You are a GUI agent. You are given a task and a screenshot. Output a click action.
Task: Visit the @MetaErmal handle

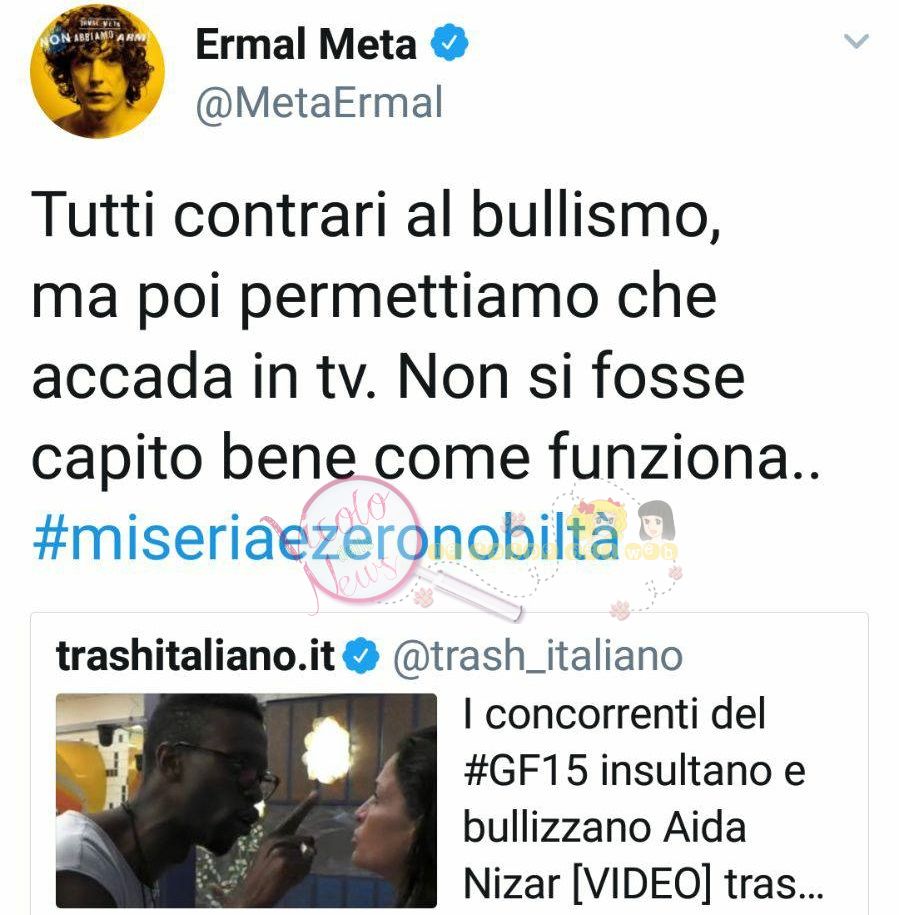coord(319,103)
